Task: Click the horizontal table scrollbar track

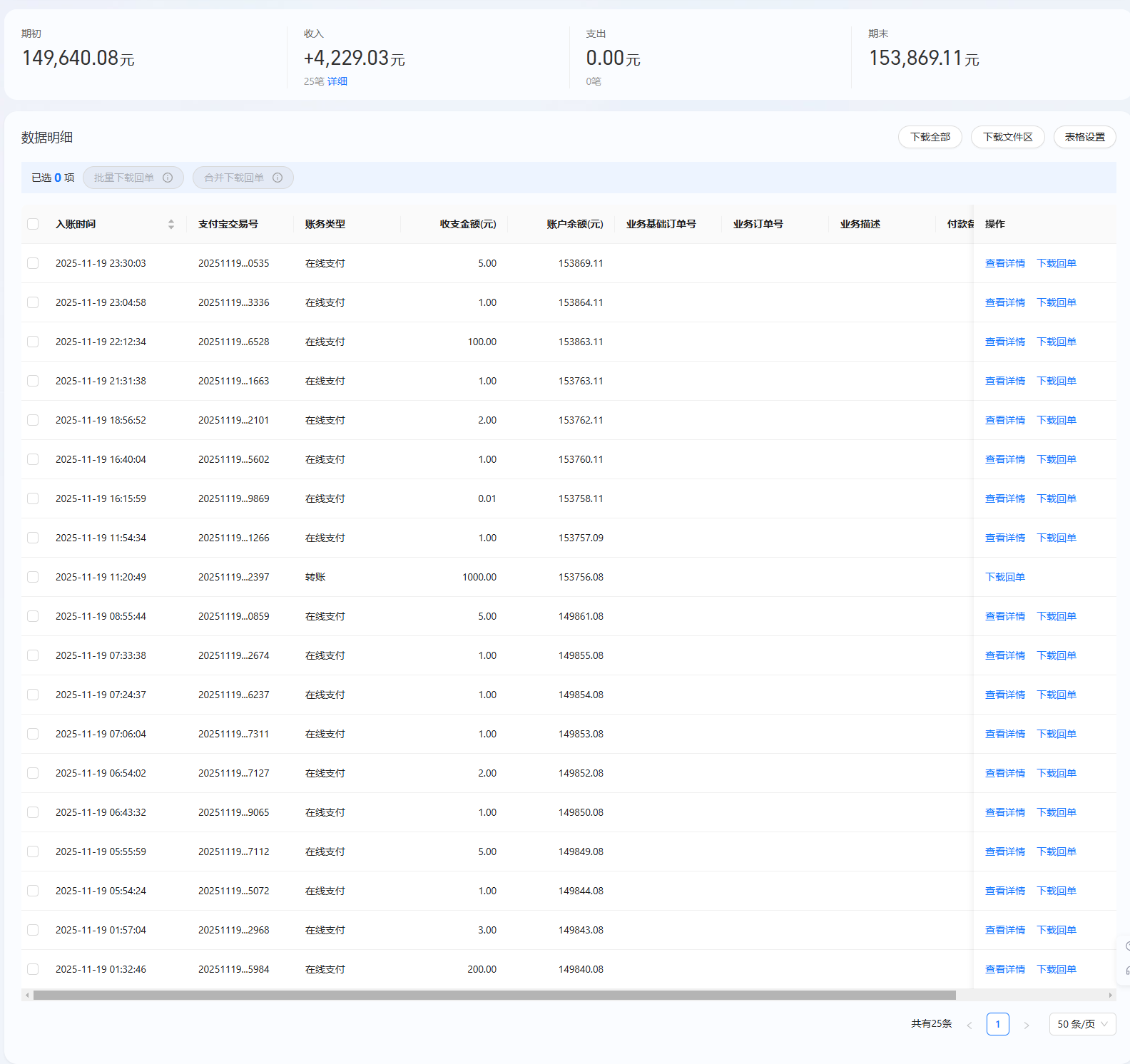Action: [x=1032, y=995]
